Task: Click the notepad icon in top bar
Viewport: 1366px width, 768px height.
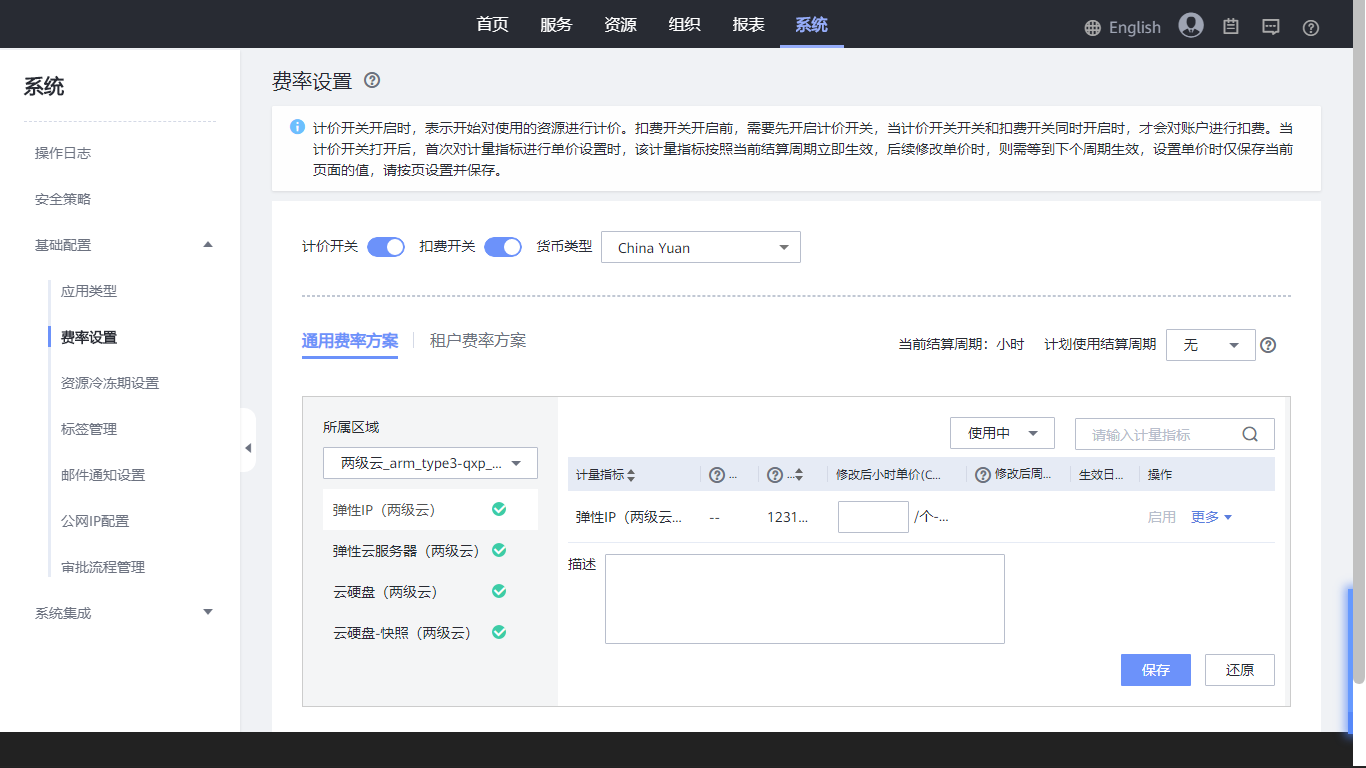Action: coord(1231,27)
